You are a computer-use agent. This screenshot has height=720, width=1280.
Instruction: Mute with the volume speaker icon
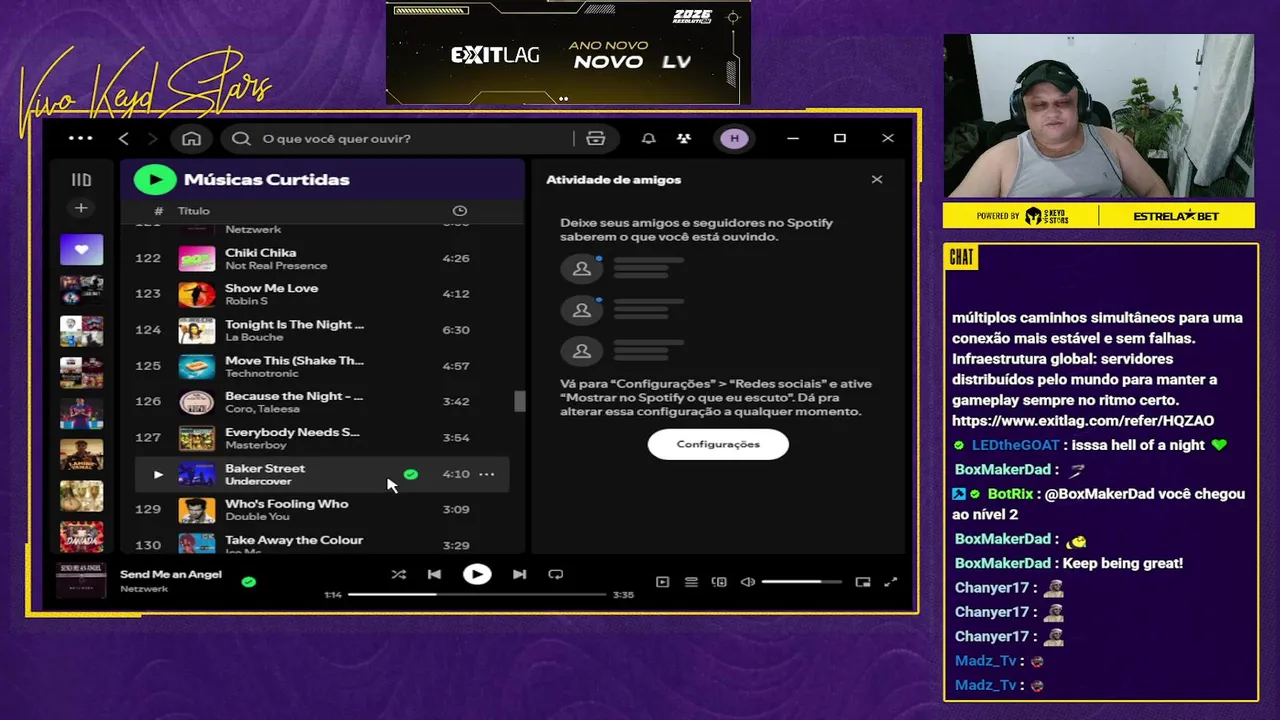[747, 582]
